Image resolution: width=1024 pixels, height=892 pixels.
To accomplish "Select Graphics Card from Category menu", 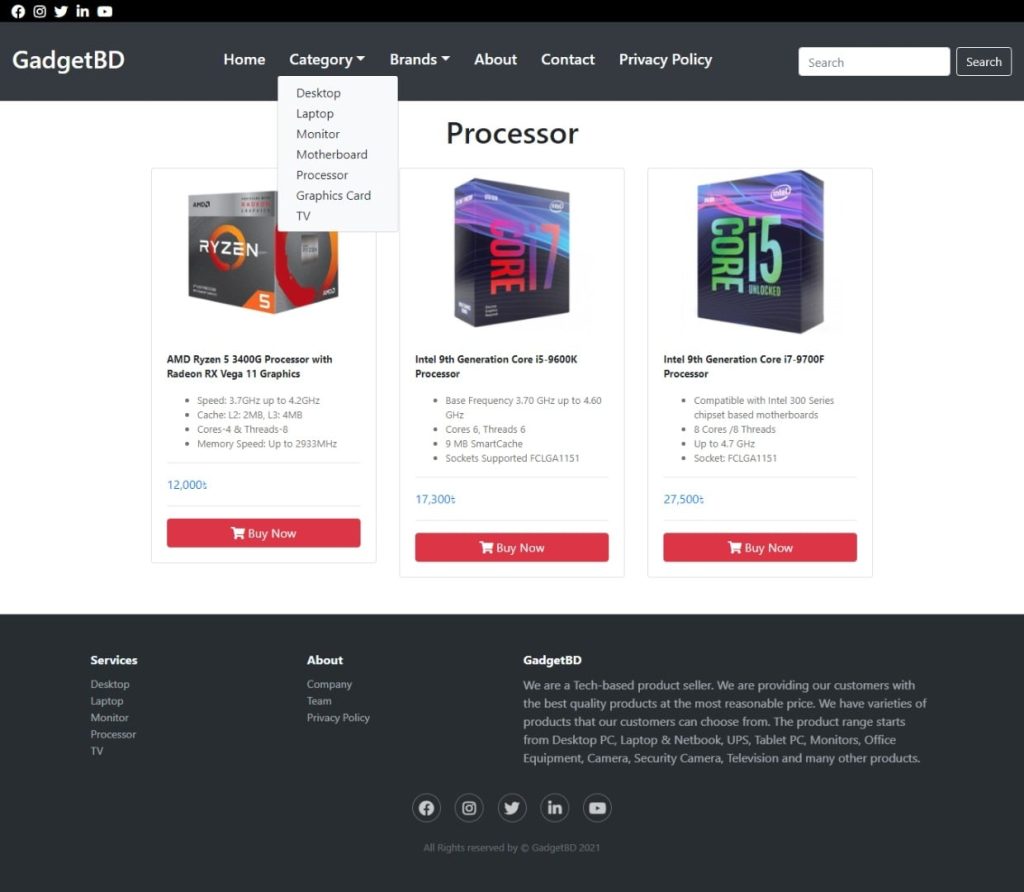I will [333, 195].
